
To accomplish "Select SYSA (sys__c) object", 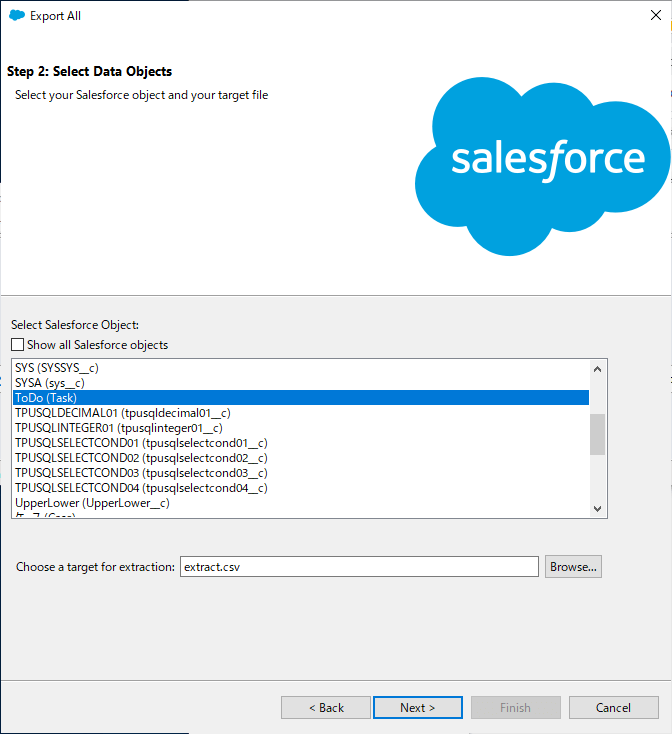I will (301, 383).
